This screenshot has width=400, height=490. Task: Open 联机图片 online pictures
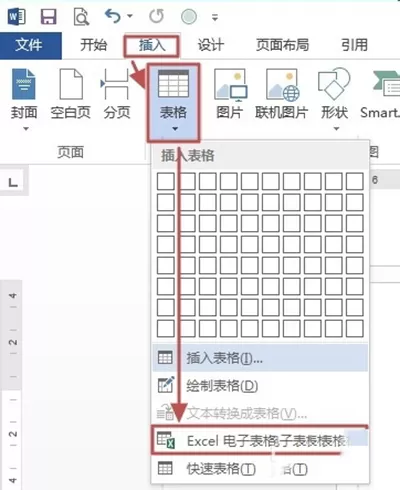tap(282, 94)
